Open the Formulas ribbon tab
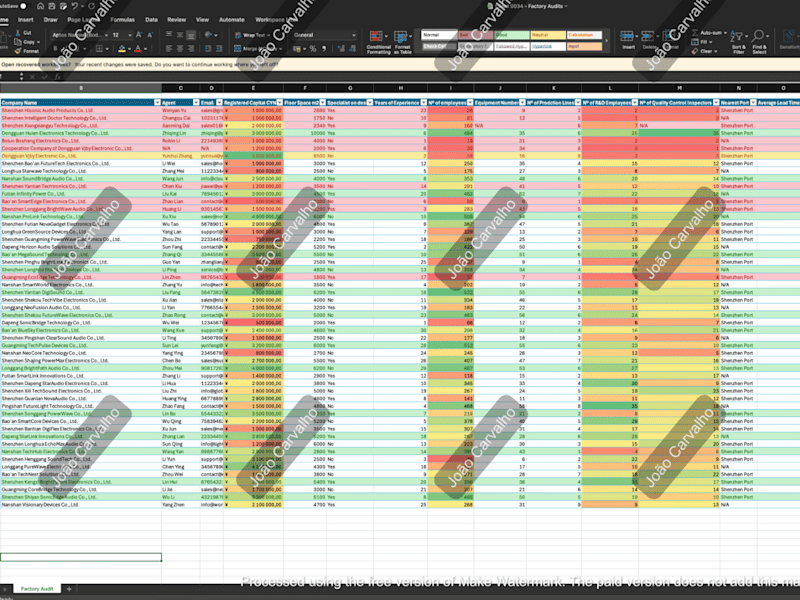This screenshot has height=600, width=800. (x=122, y=20)
